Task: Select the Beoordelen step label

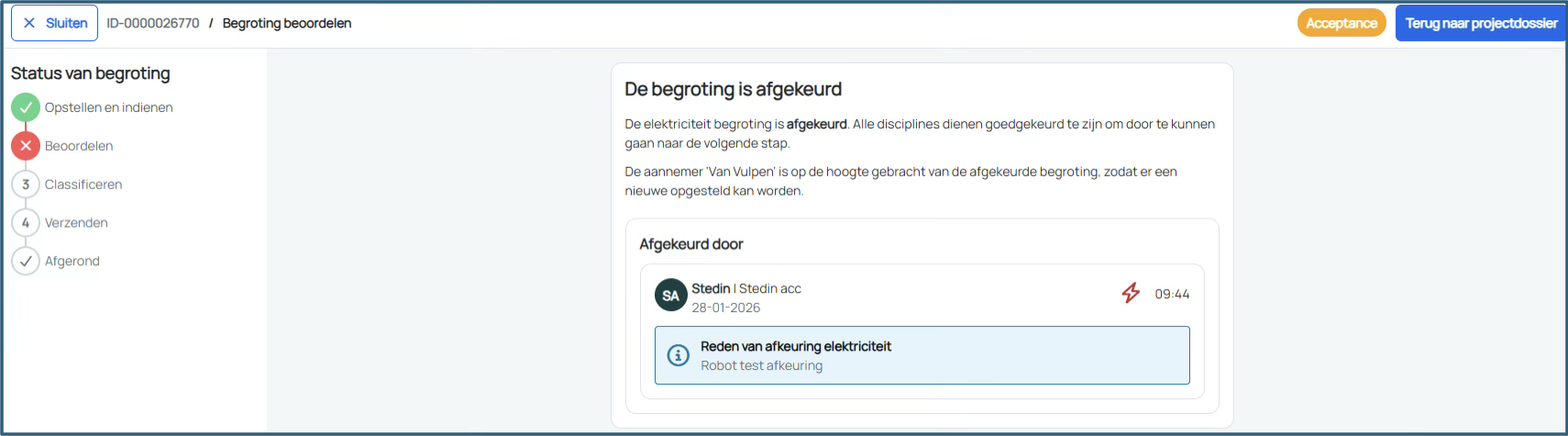Action: pos(79,146)
